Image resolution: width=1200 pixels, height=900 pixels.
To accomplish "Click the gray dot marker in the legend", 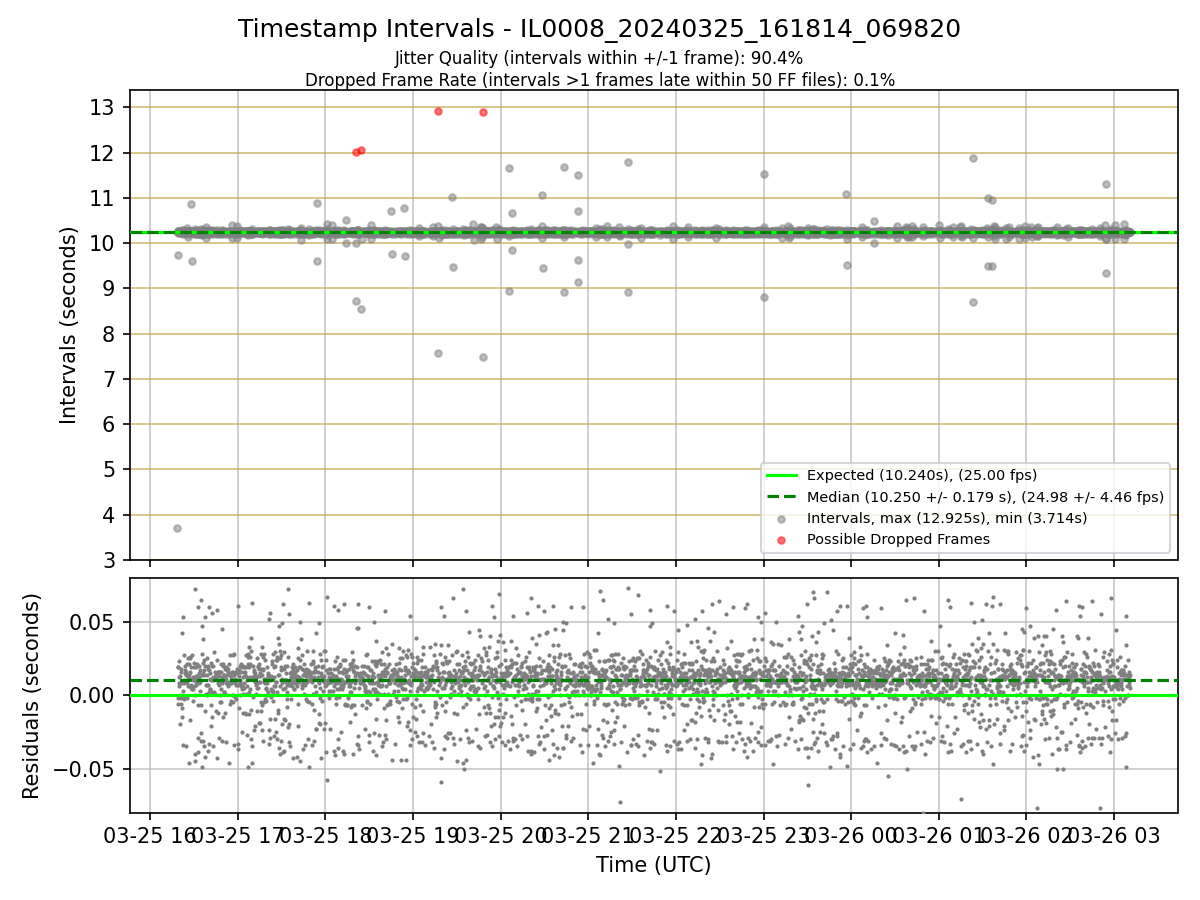I will tap(782, 518).
